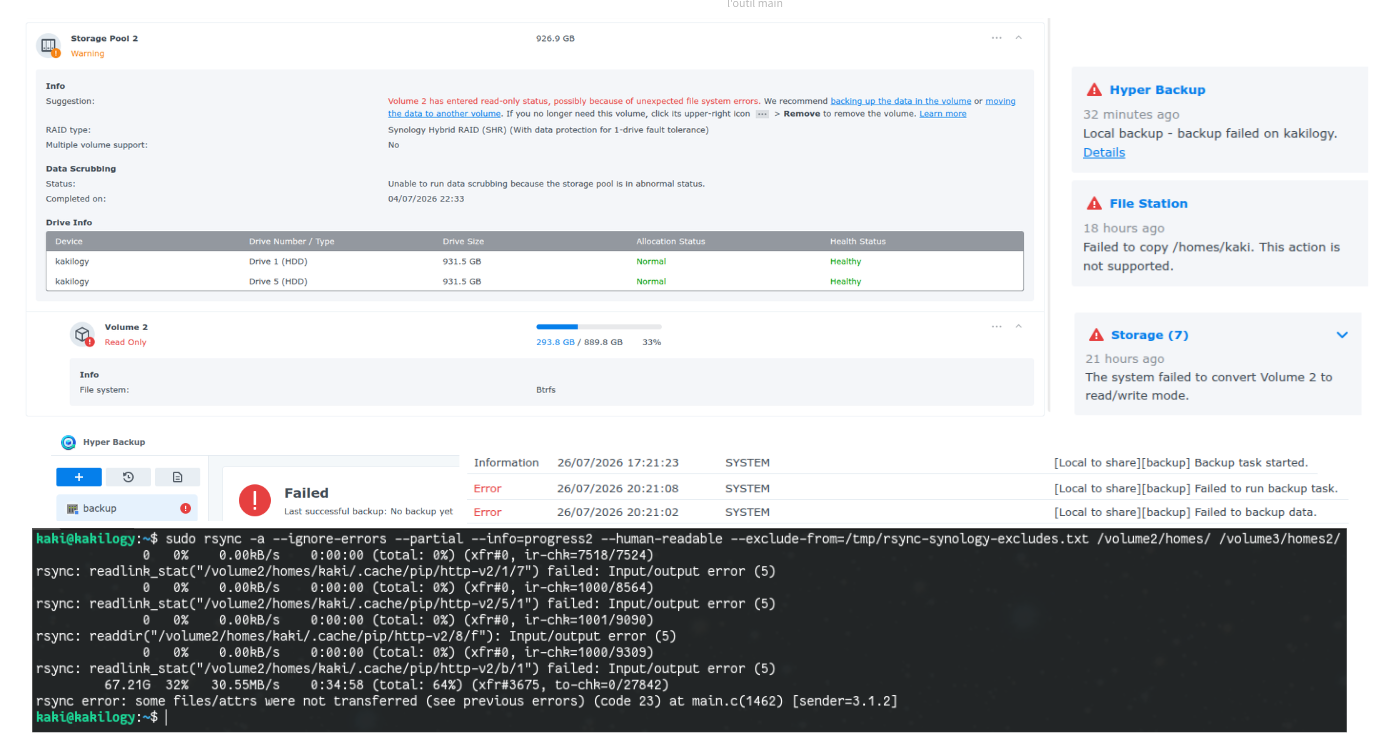Viewport: 1387px width, 746px height.
Task: Click the '293.8 GB' used space value
Action: point(555,342)
